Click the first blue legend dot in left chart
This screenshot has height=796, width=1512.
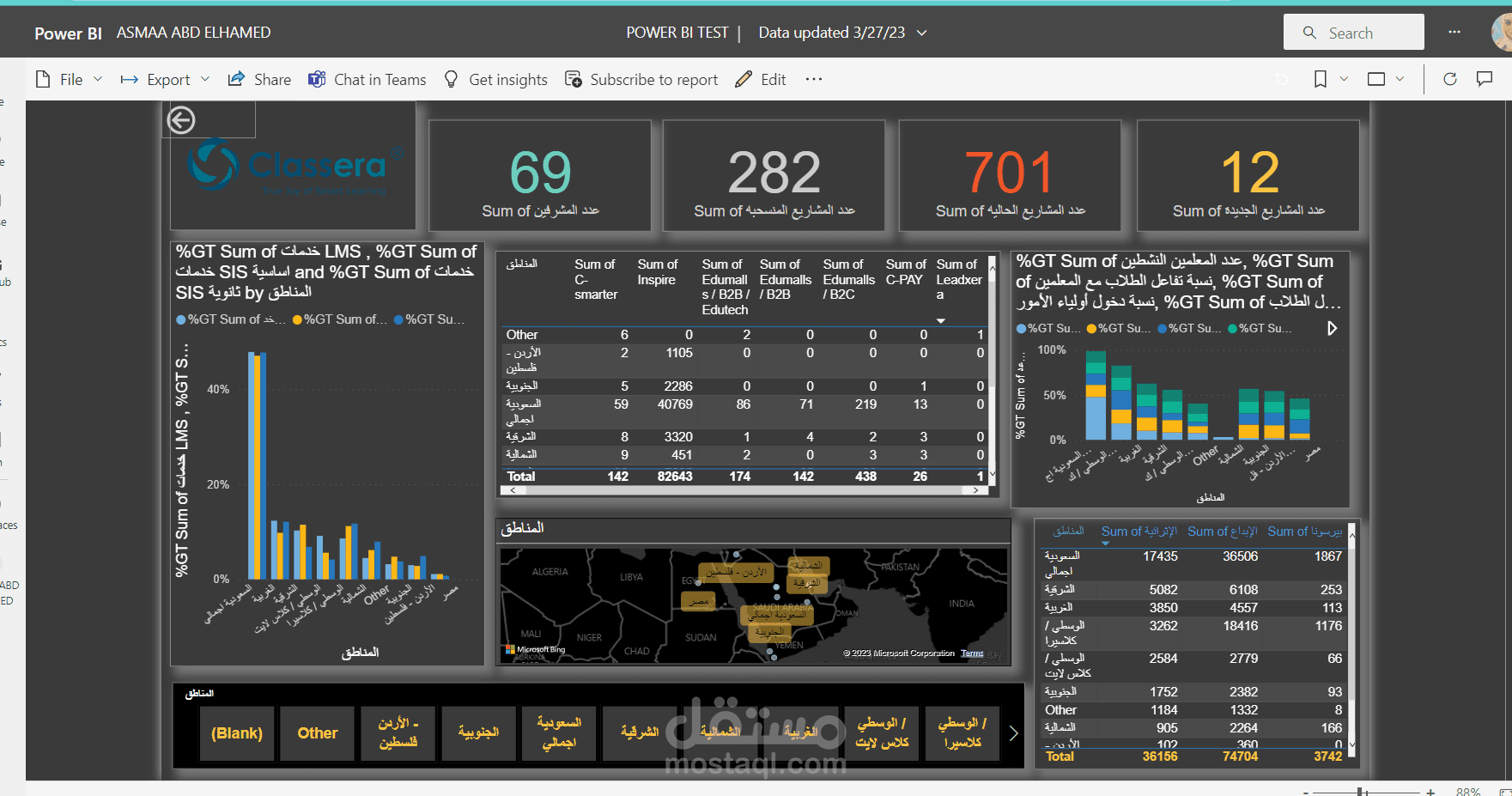tap(181, 319)
